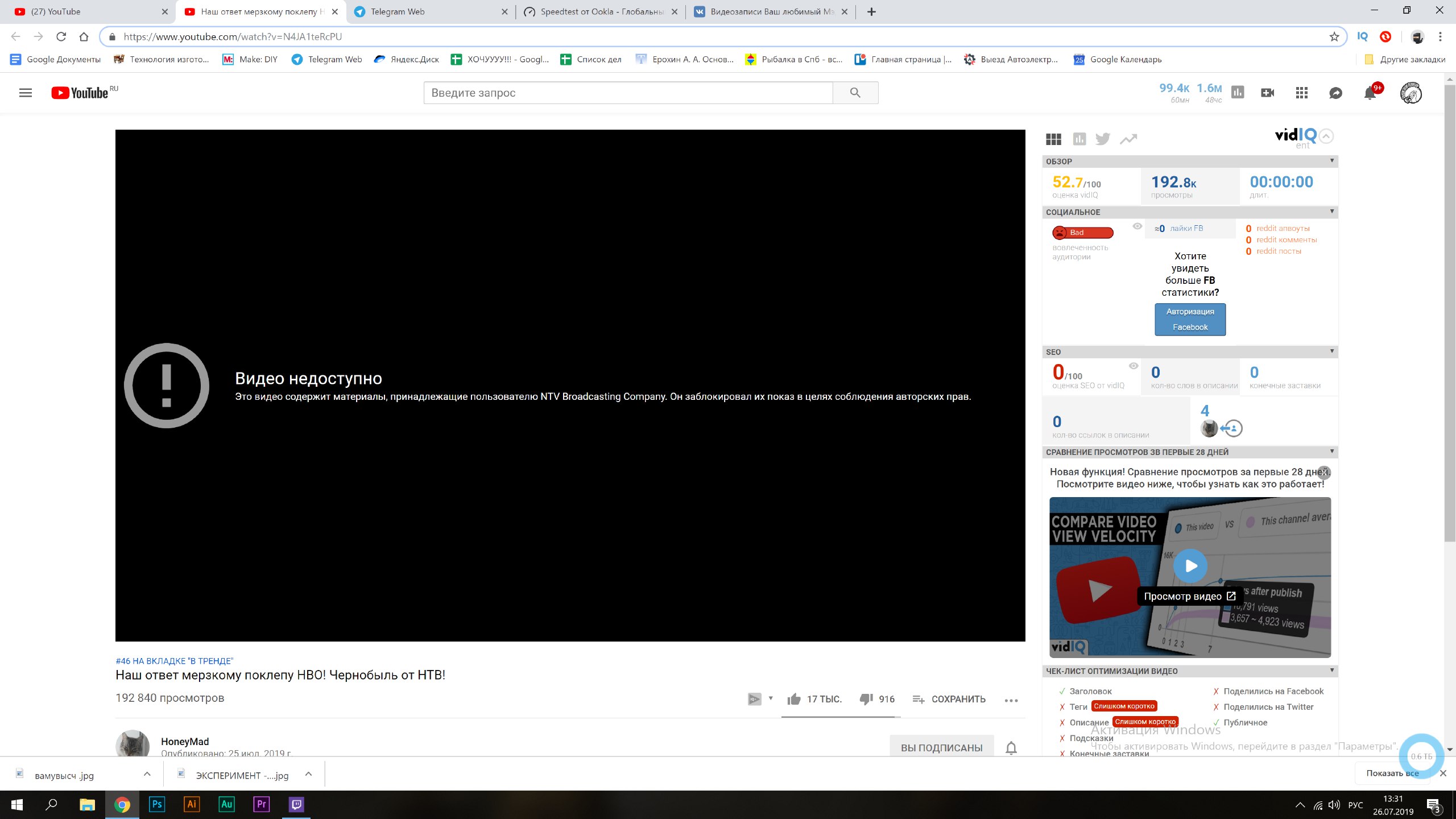
Task: Switch to the Speedtest от Ookla tab
Action: pyautogui.click(x=600, y=11)
